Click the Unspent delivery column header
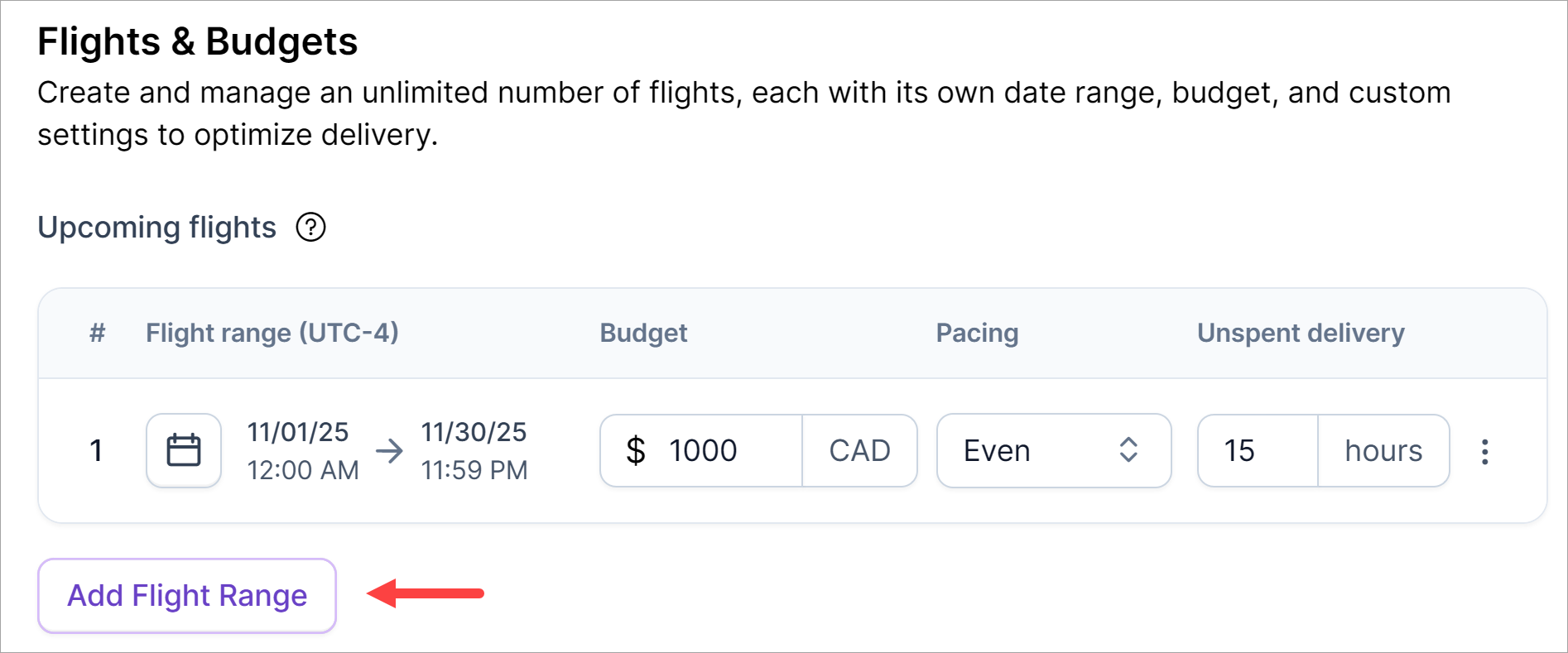This screenshot has width=1568, height=653. click(x=1301, y=333)
